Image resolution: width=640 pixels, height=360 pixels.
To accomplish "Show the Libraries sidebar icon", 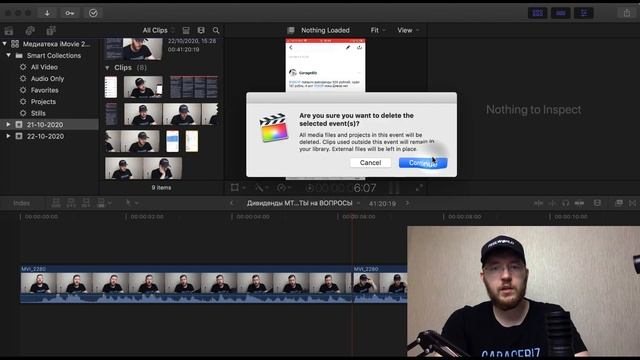I will tap(9, 31).
